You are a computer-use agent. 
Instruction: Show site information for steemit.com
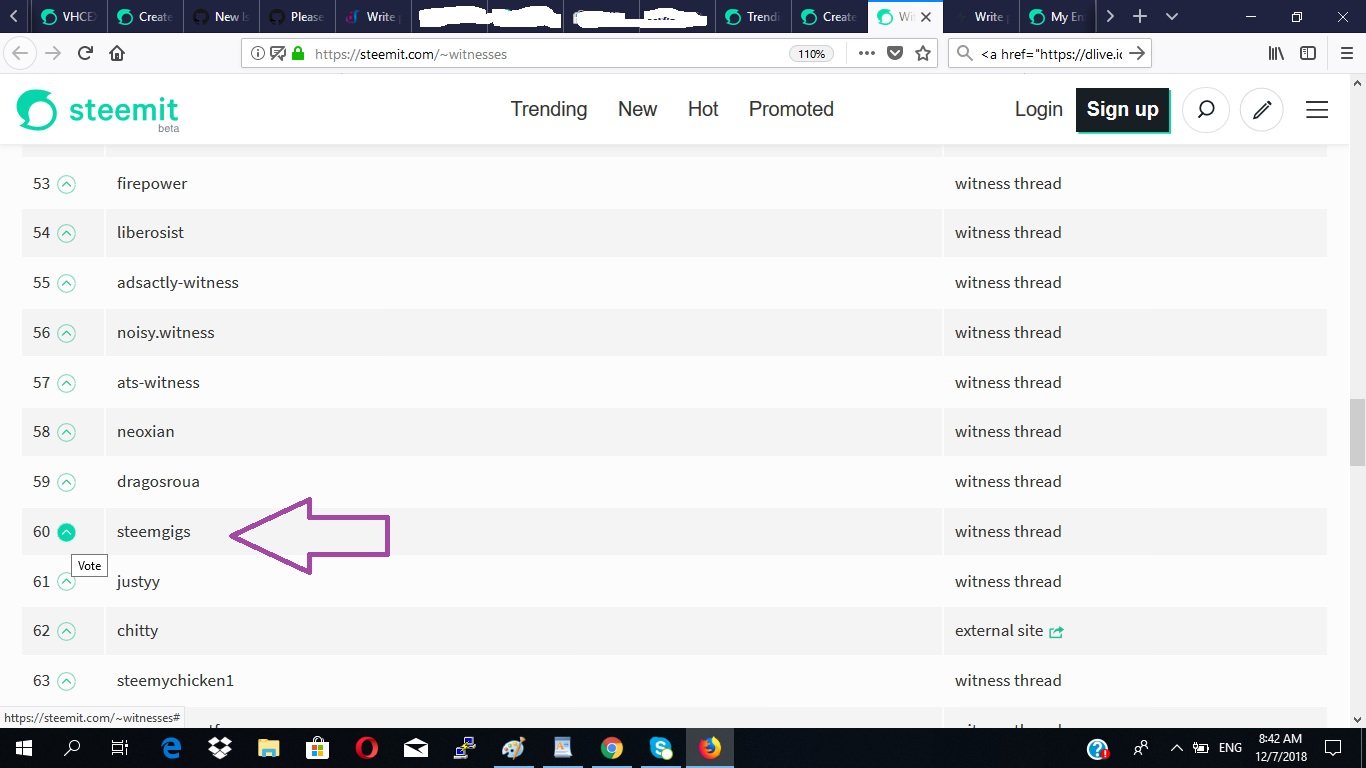pos(257,54)
